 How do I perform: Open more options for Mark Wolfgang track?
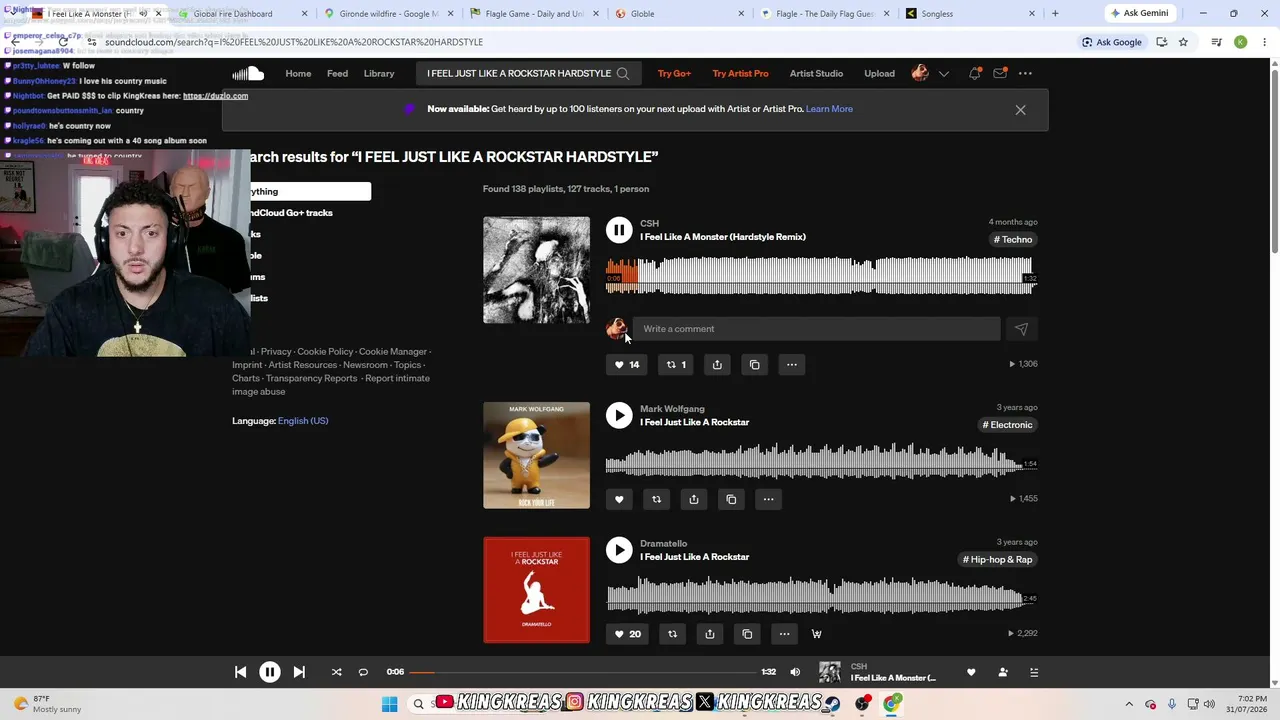coord(769,499)
